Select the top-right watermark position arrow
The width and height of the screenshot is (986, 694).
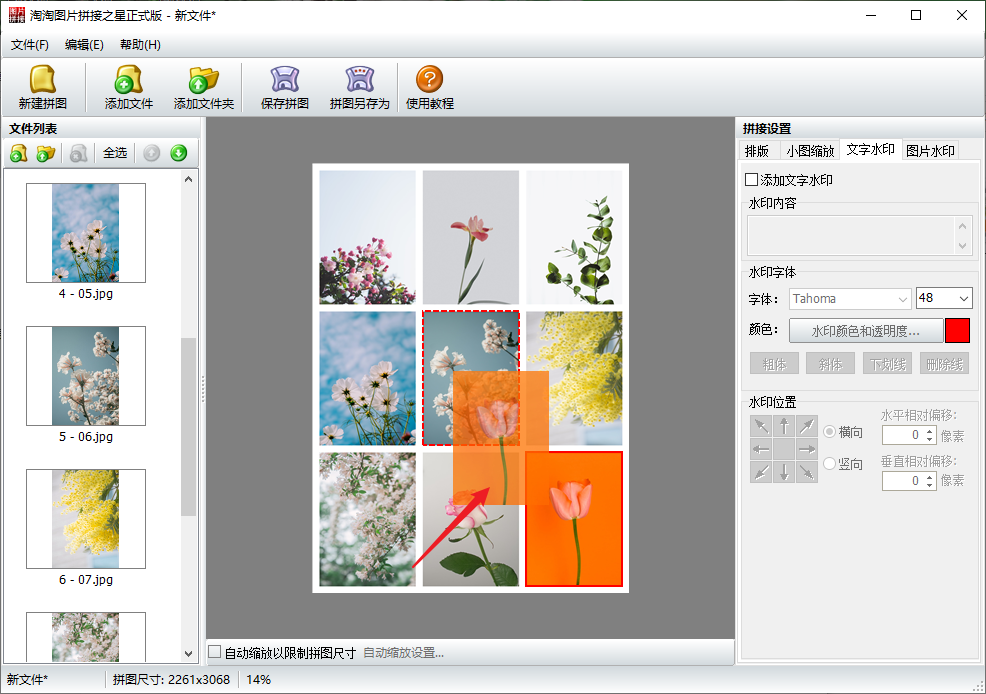(x=807, y=426)
